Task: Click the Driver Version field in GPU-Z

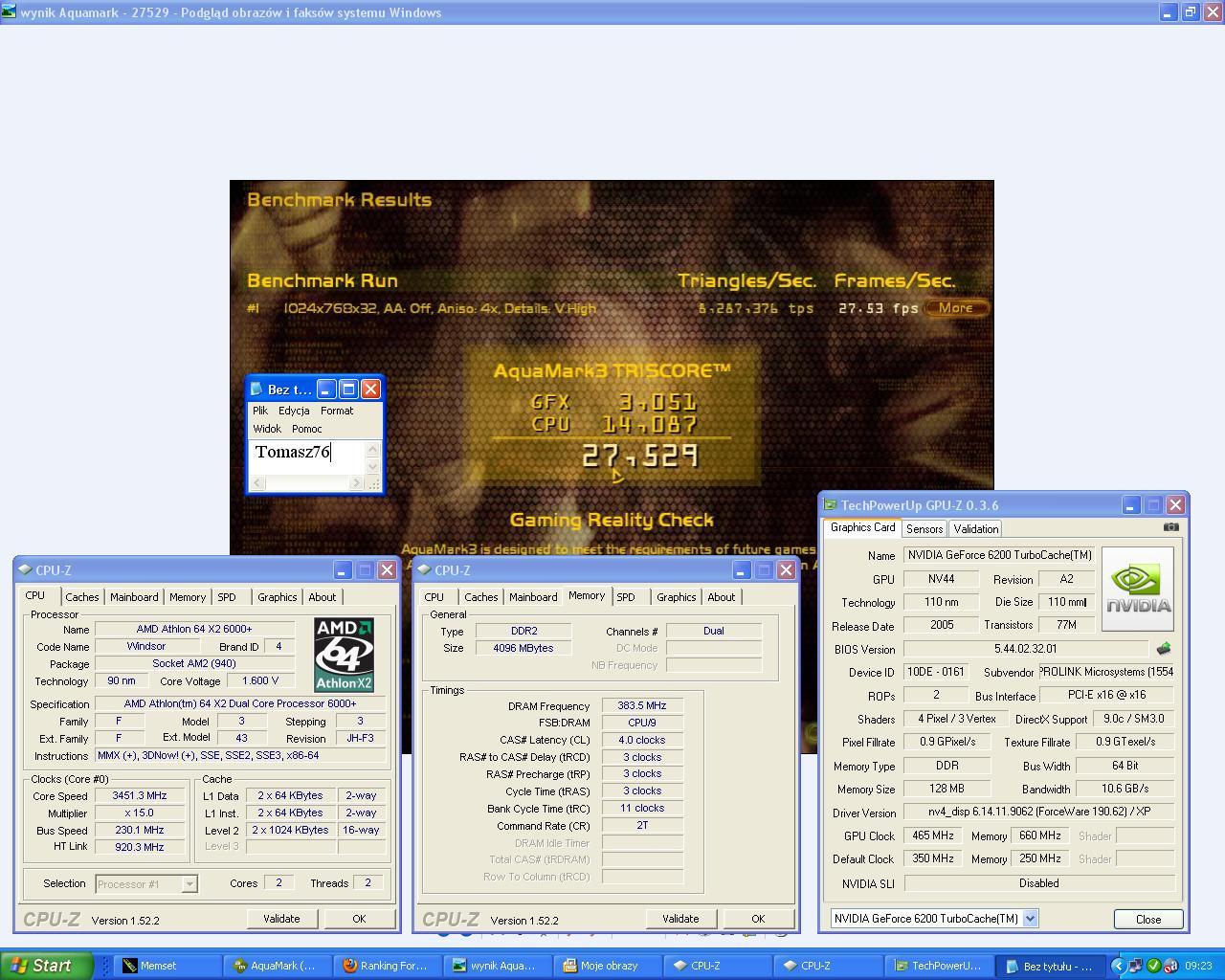Action: point(1039,812)
